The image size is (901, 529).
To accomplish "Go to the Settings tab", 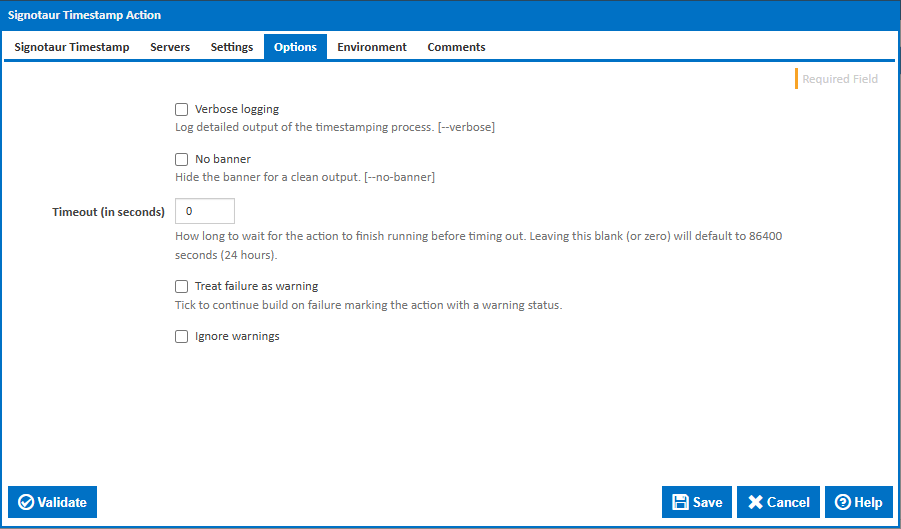I will point(232,47).
